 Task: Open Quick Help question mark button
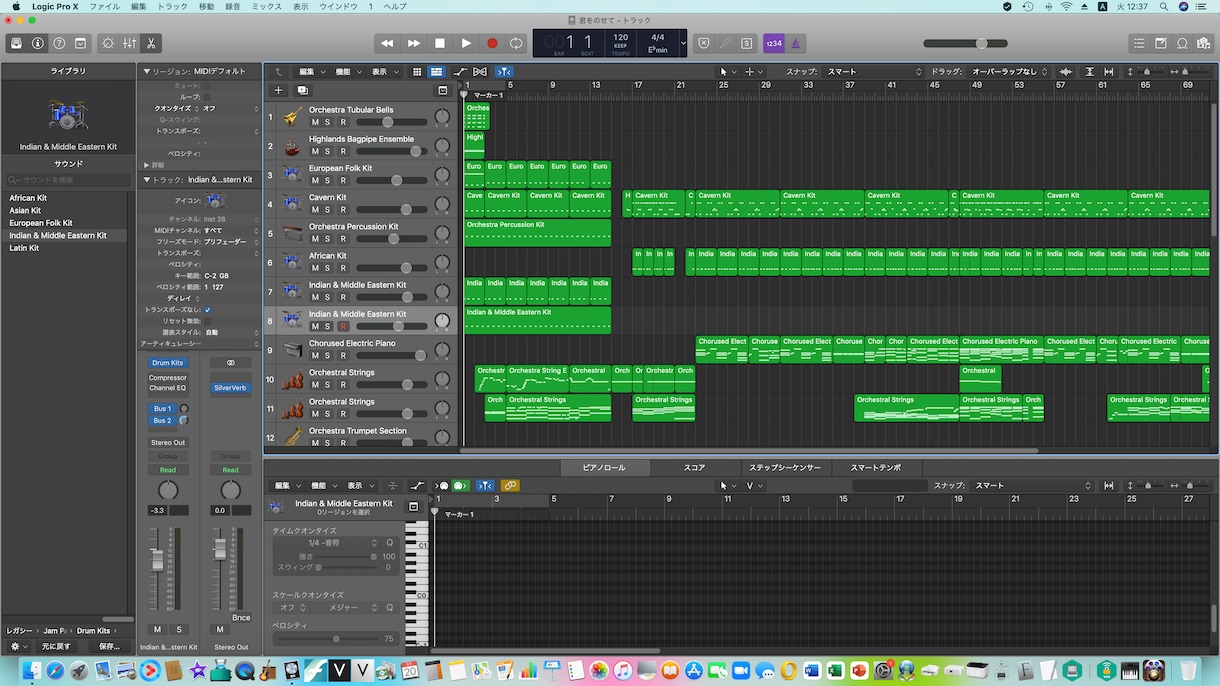tap(59, 43)
